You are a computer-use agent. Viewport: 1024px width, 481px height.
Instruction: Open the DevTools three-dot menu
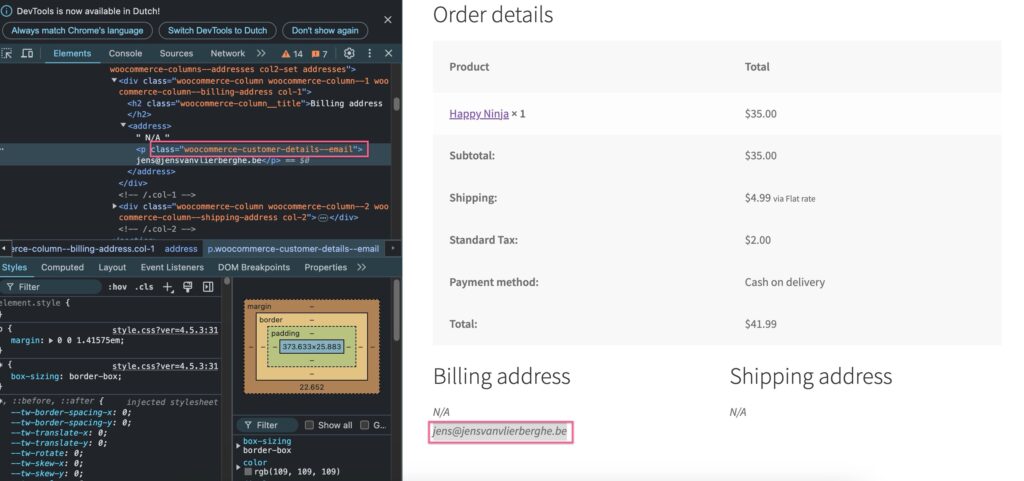[x=370, y=54]
